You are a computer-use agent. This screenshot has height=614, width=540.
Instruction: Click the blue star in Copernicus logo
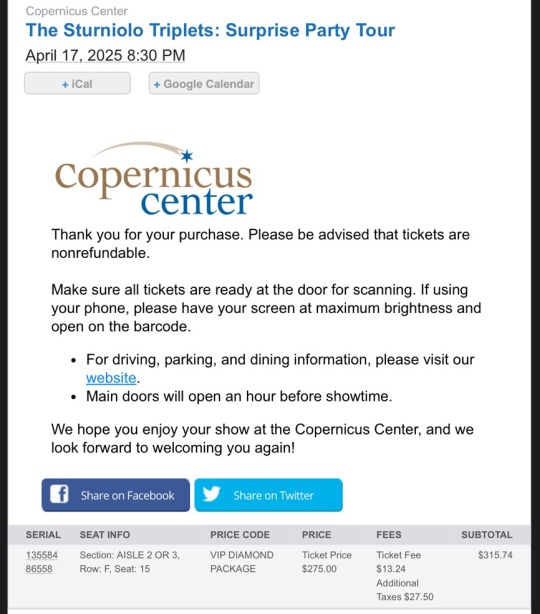tap(187, 156)
